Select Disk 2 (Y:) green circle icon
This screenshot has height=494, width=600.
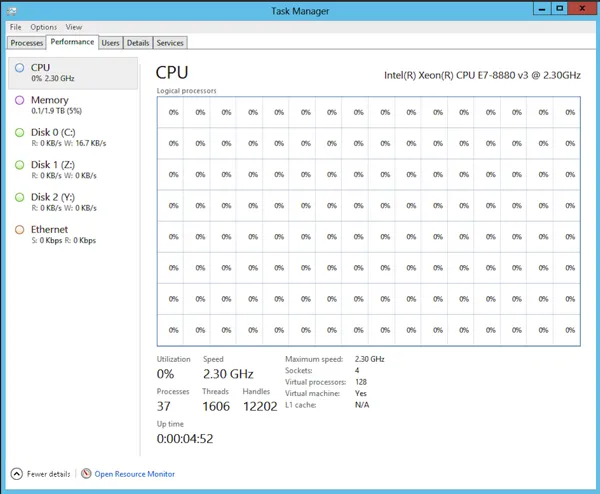(20, 197)
